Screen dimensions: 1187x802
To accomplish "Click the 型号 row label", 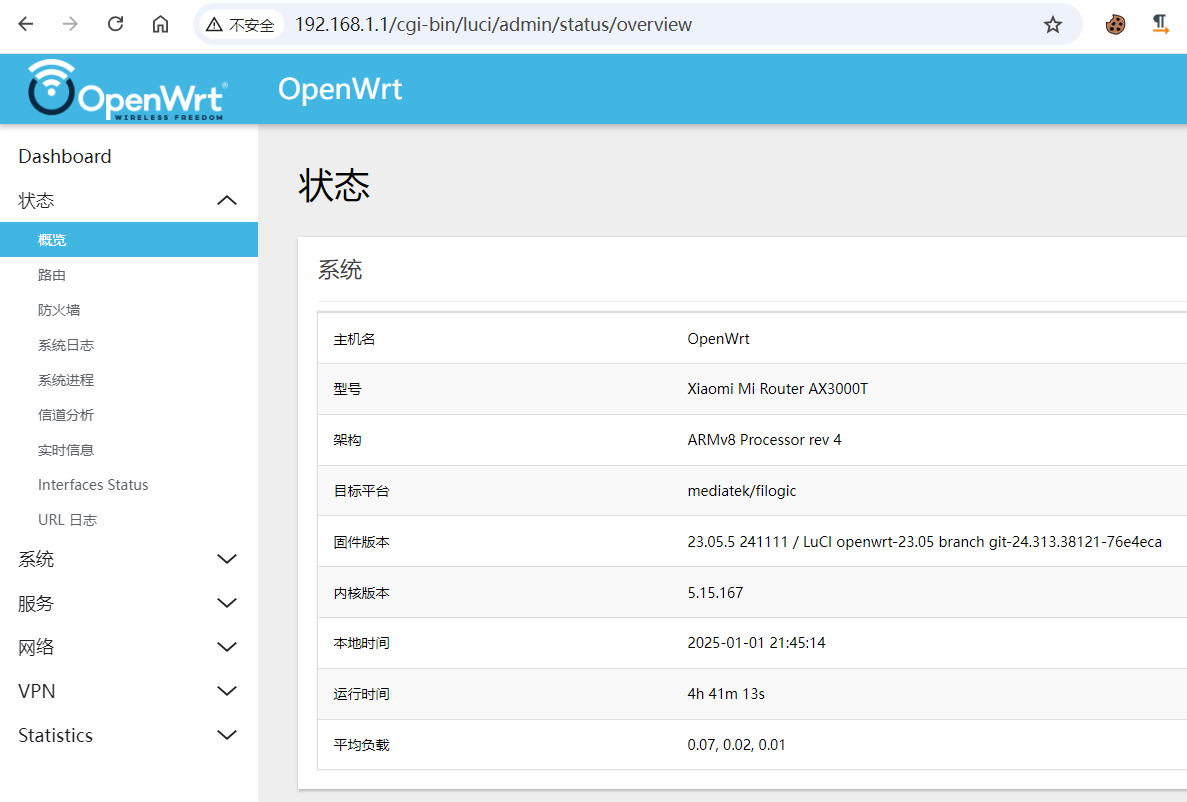I will (347, 389).
